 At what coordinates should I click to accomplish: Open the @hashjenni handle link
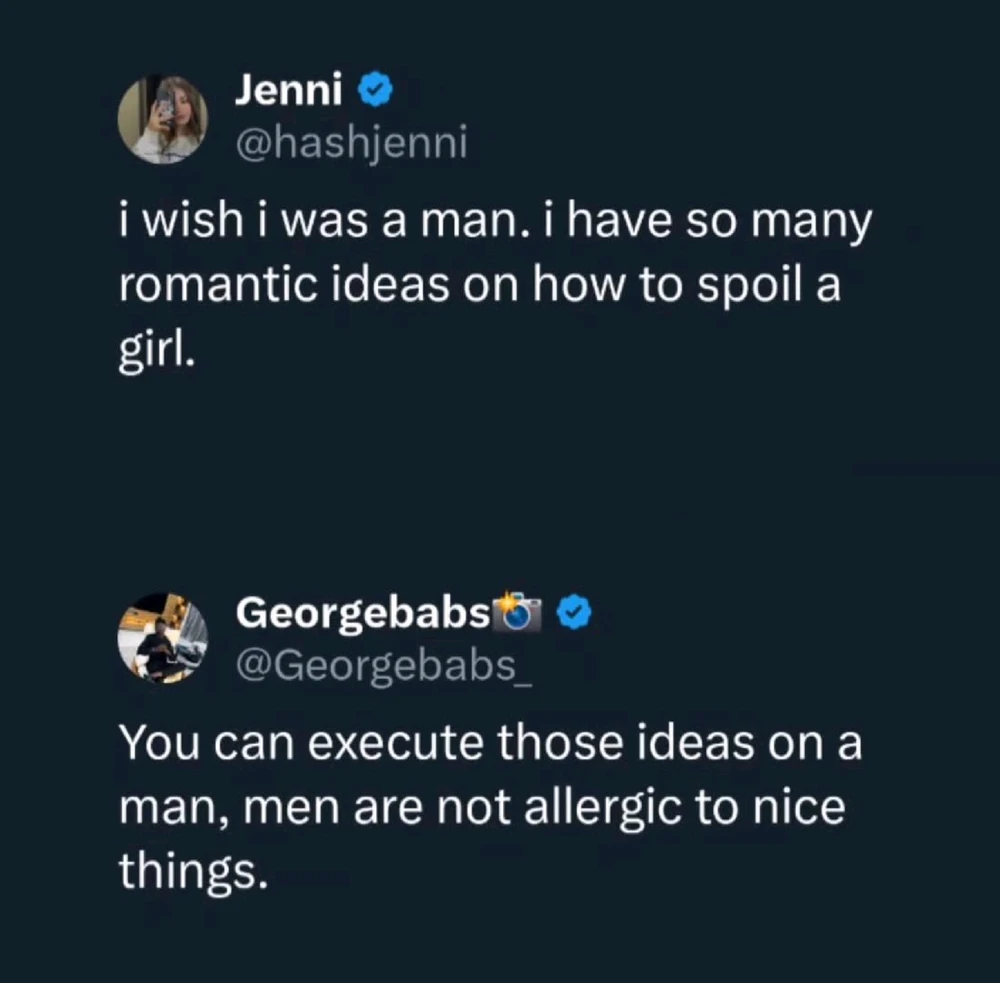pos(351,146)
